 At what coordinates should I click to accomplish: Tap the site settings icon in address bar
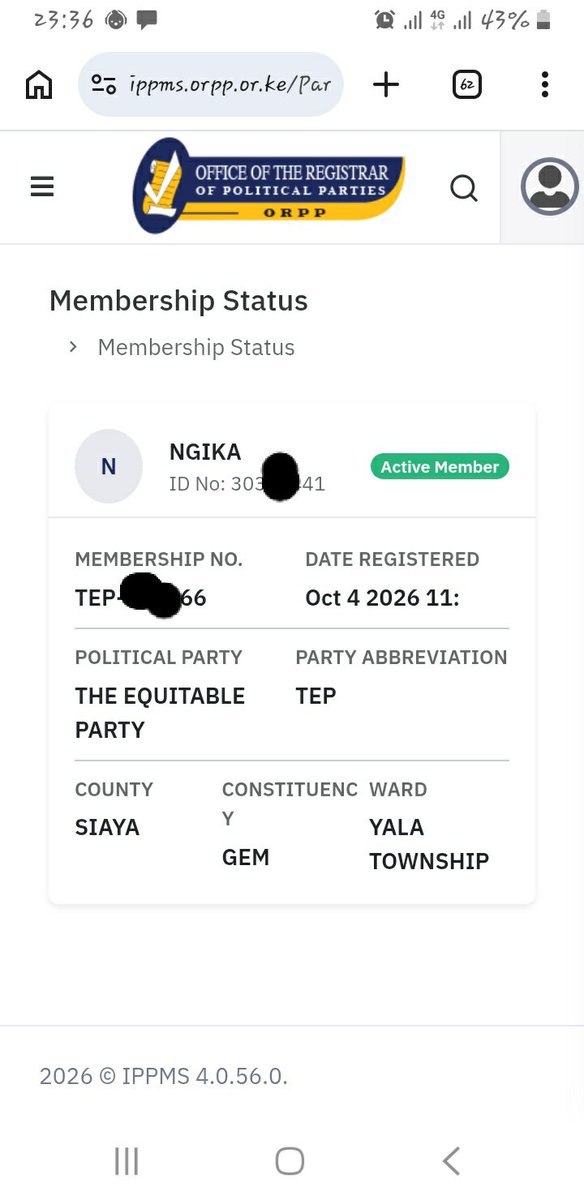coord(103,85)
